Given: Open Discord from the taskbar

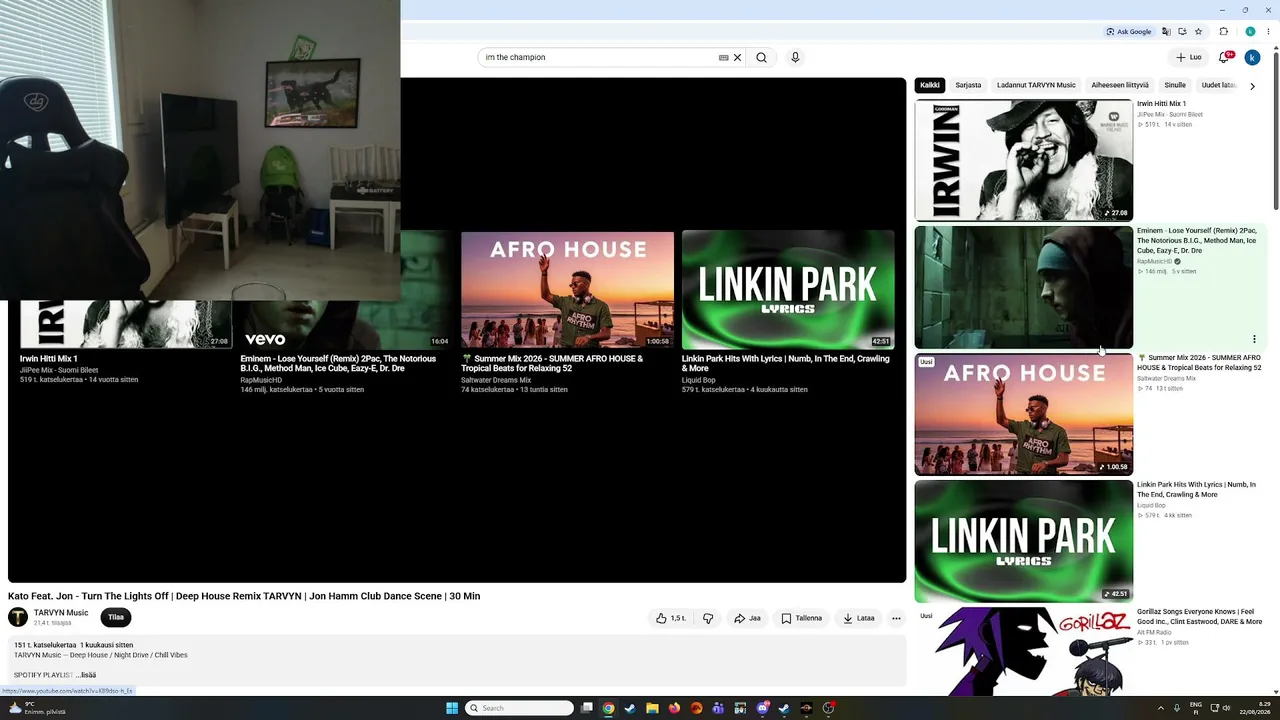Looking at the screenshot, I should 763,708.
